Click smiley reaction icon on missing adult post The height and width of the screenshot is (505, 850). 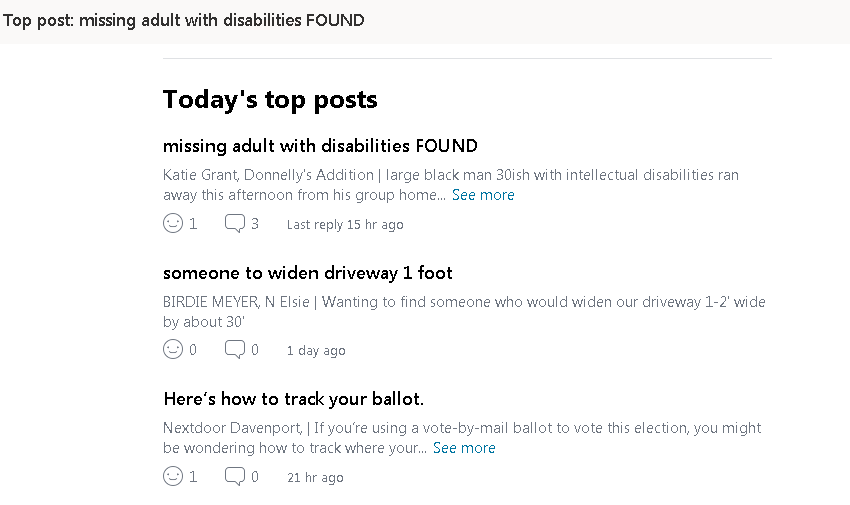tap(173, 223)
